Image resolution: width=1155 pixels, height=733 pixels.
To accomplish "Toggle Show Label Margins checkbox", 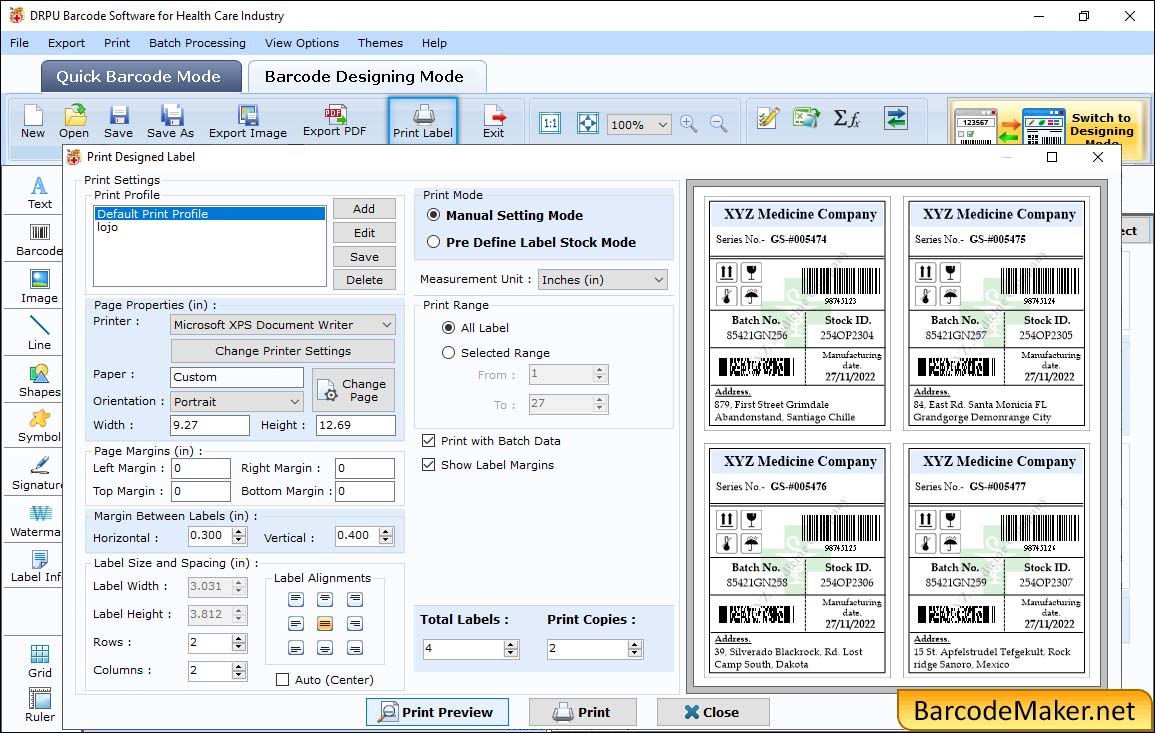I will coord(428,465).
